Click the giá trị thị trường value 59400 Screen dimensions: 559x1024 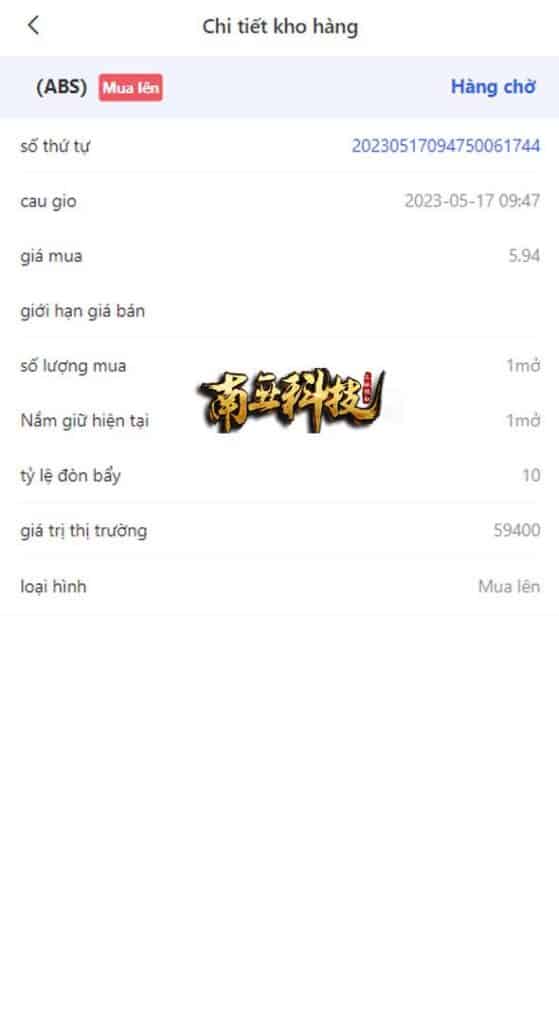tap(517, 530)
